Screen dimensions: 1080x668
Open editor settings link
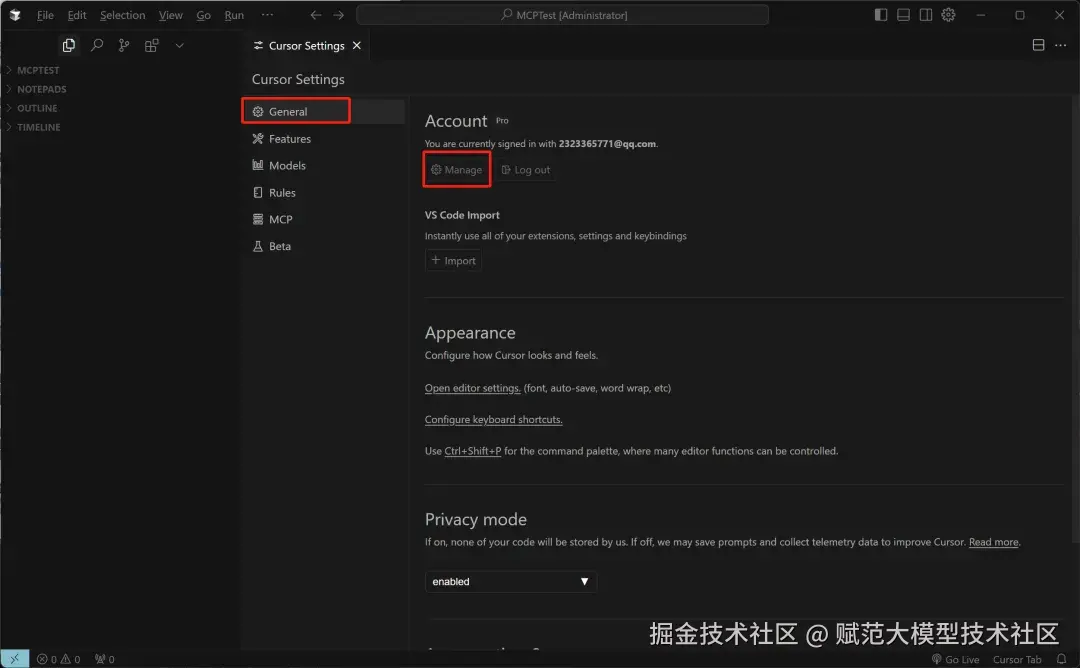click(472, 388)
